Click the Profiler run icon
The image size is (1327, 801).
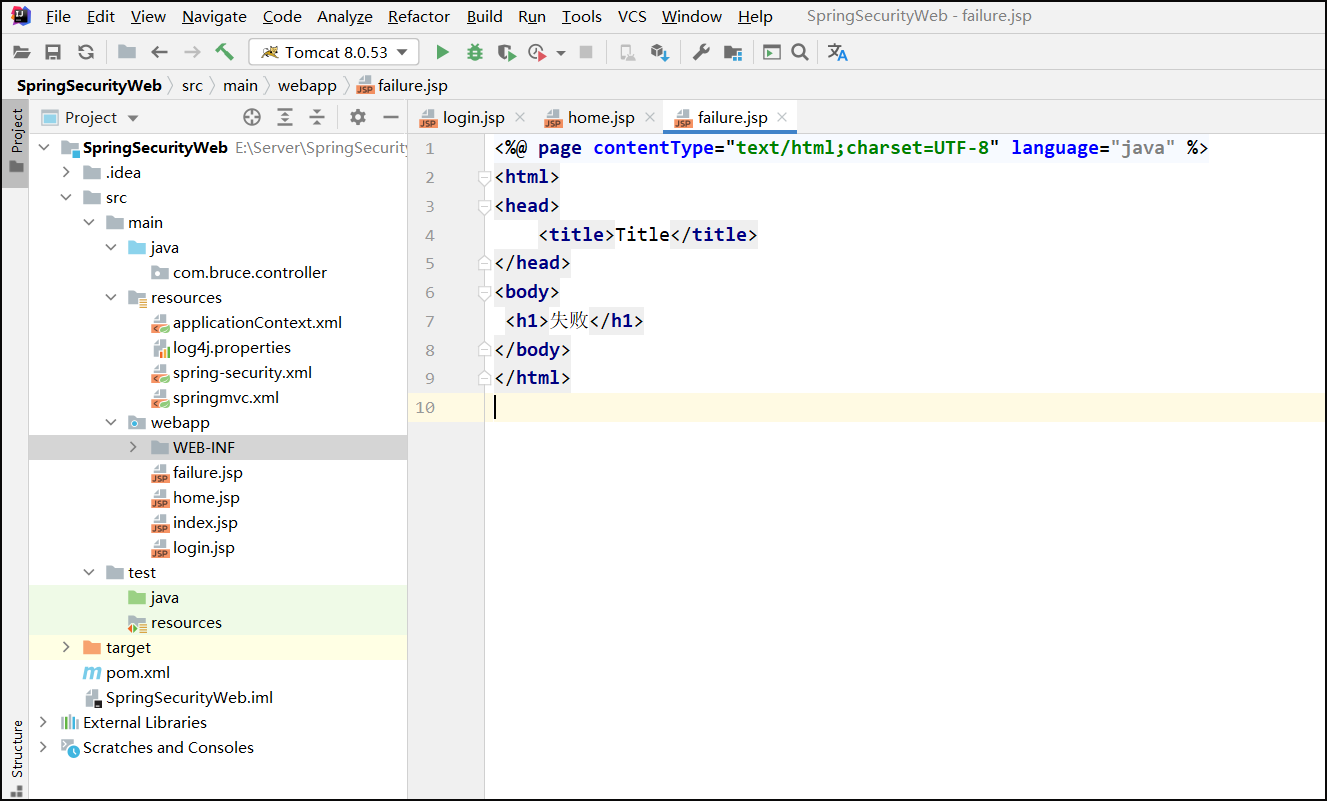[538, 52]
